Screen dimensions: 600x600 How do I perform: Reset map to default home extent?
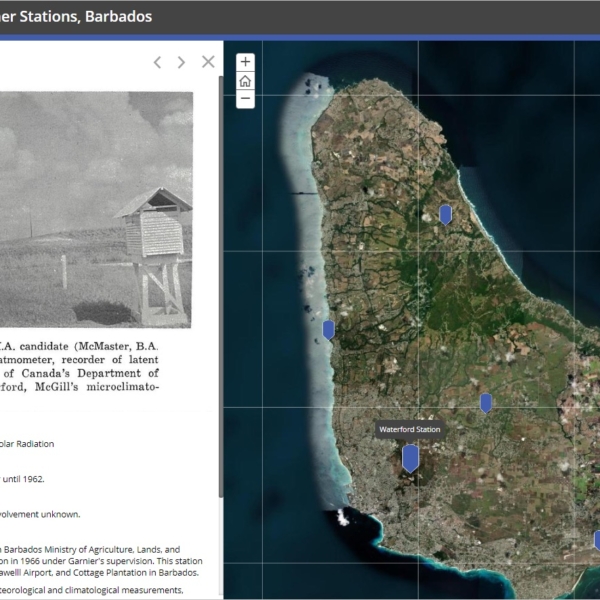(245, 80)
